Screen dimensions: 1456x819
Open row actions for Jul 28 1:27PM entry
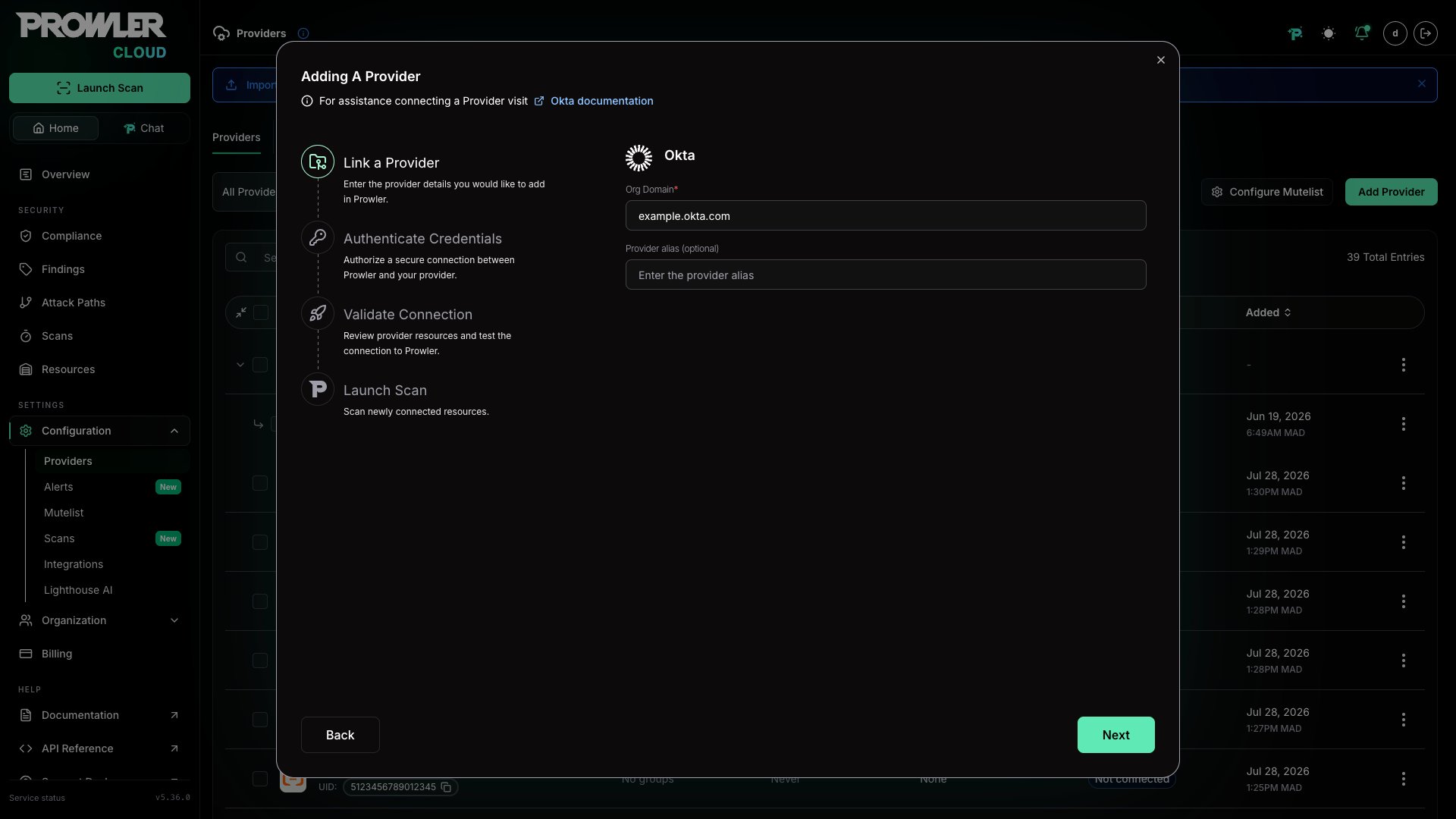click(x=1404, y=720)
